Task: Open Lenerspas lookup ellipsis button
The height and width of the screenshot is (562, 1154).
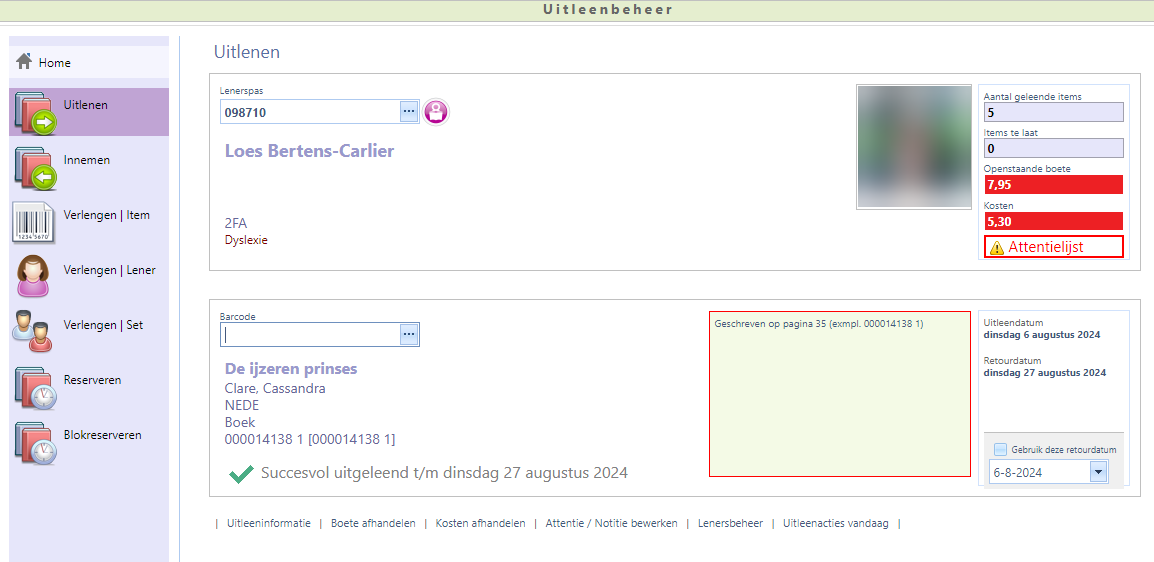Action: (x=409, y=112)
